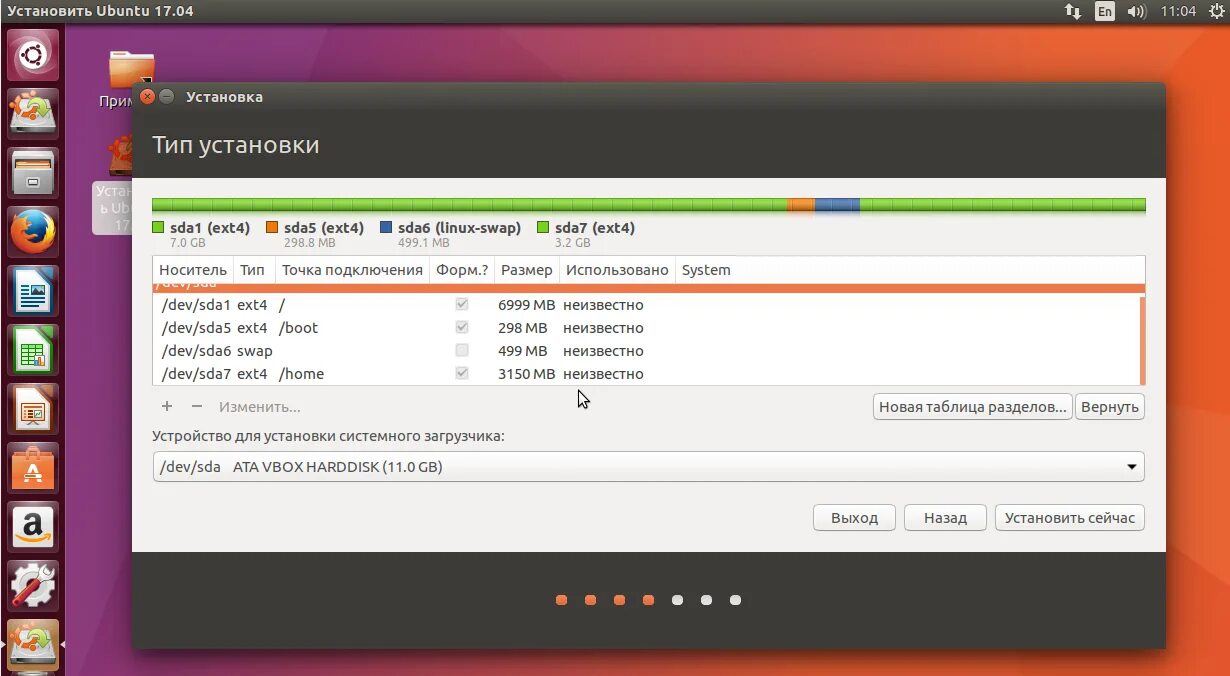Screen dimensions: 1230x676
Task: Uncheck formatting for the /home partition sda7
Action: pyautogui.click(x=461, y=373)
